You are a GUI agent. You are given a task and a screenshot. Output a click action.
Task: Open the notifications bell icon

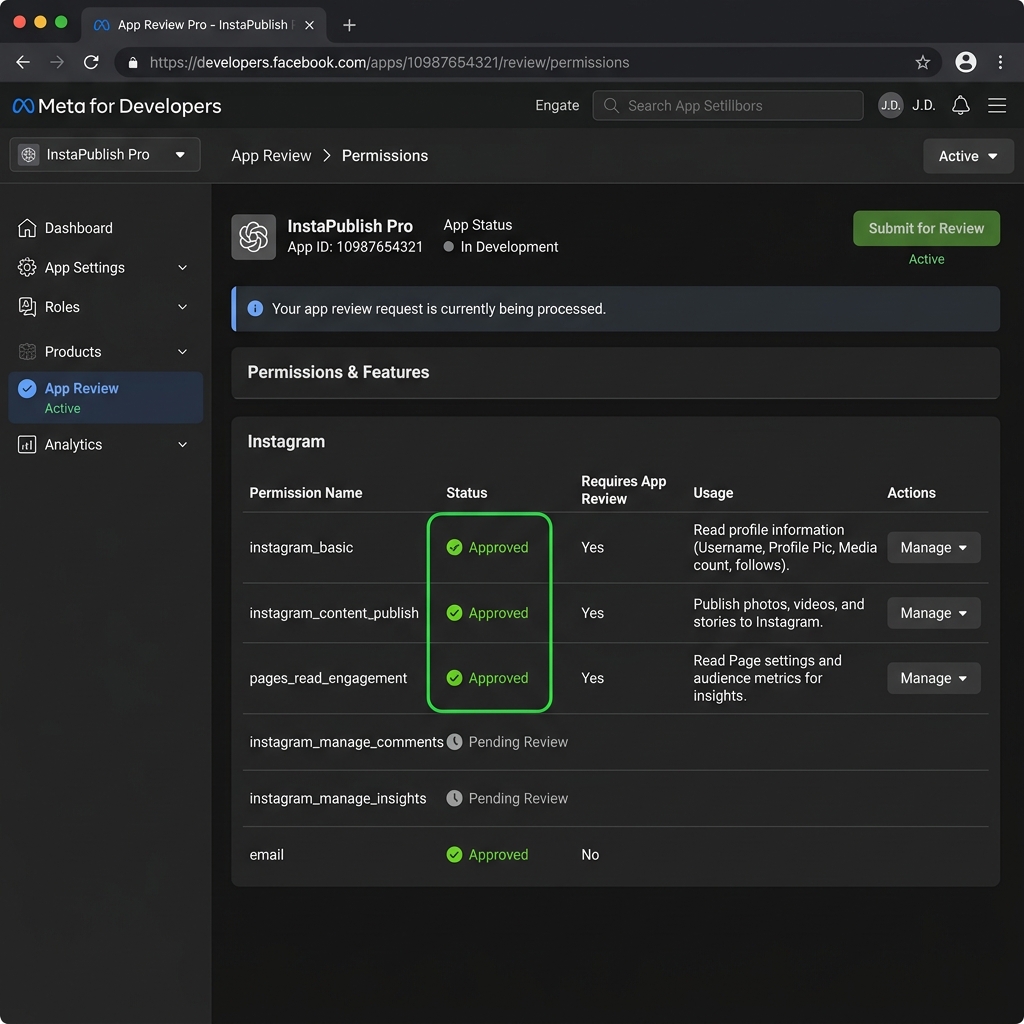[960, 105]
